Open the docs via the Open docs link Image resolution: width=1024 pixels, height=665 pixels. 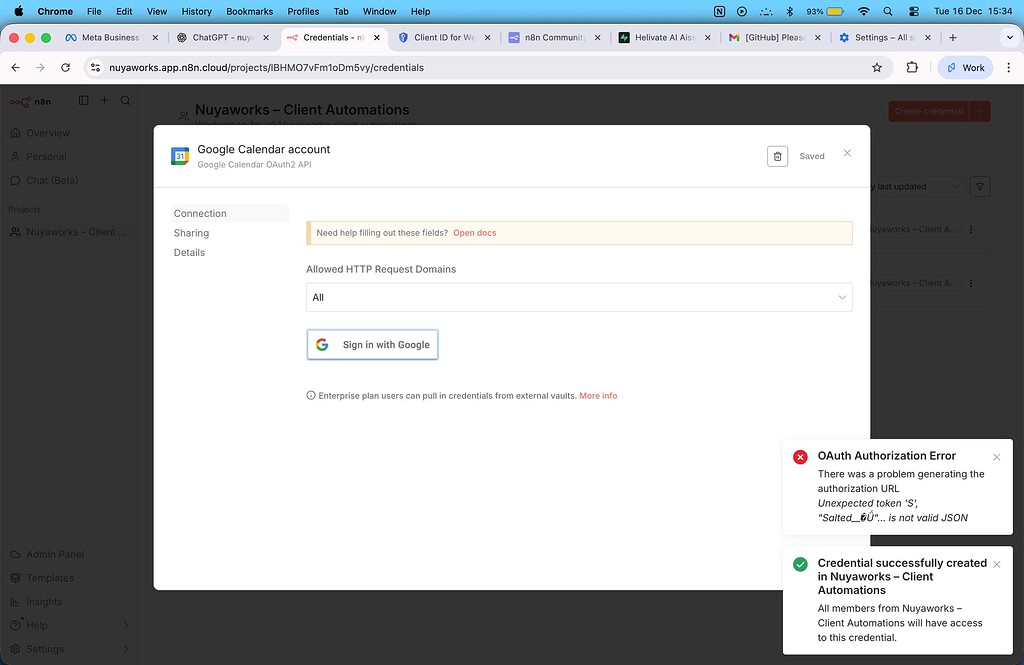click(x=474, y=232)
